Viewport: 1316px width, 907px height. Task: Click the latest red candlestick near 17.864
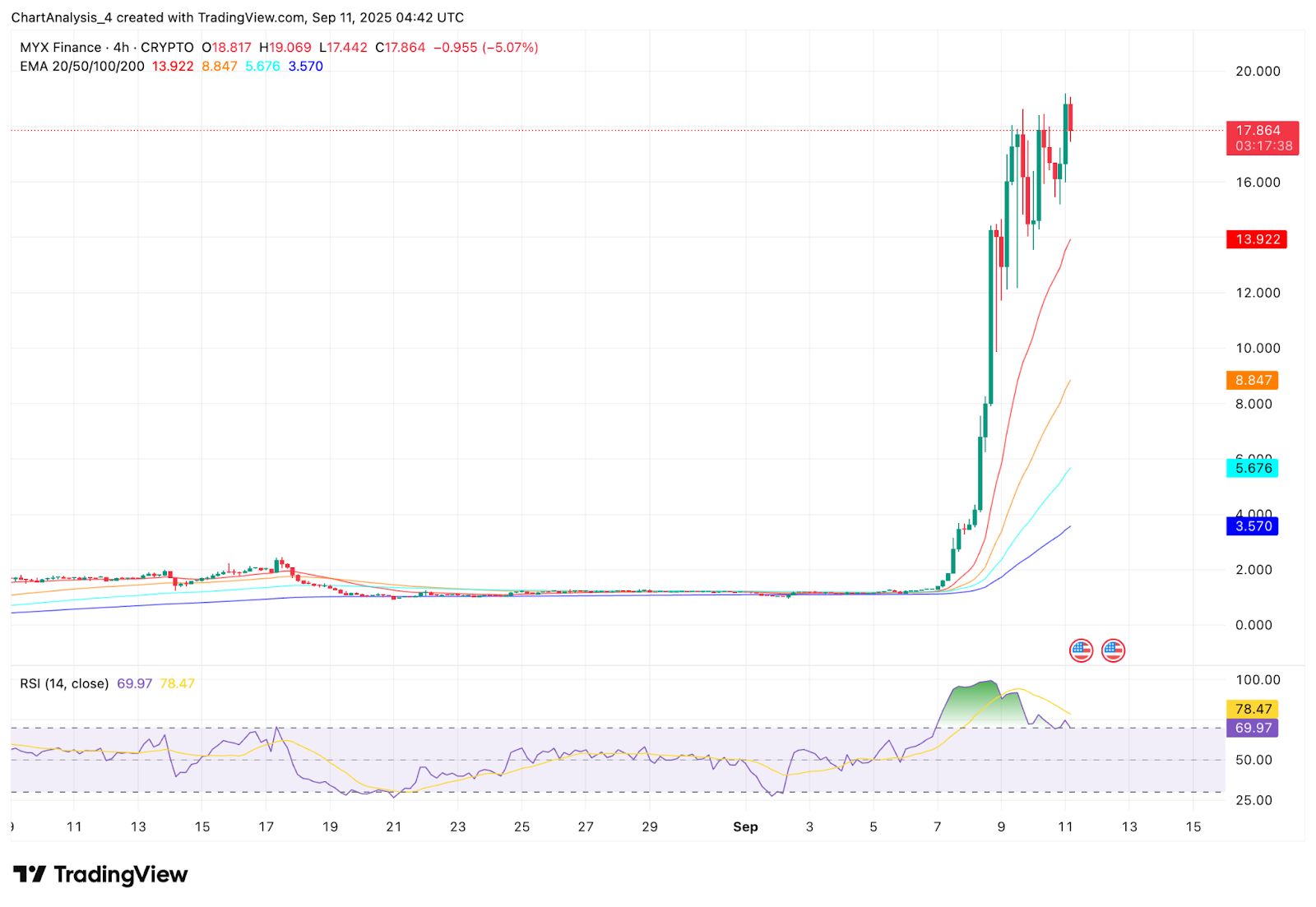1070,118
